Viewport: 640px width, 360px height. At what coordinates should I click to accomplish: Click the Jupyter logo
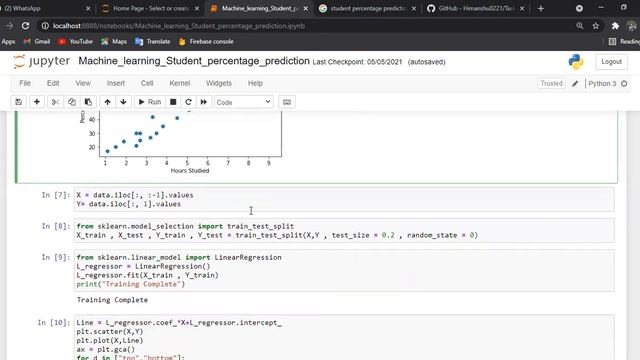[x=41, y=61]
